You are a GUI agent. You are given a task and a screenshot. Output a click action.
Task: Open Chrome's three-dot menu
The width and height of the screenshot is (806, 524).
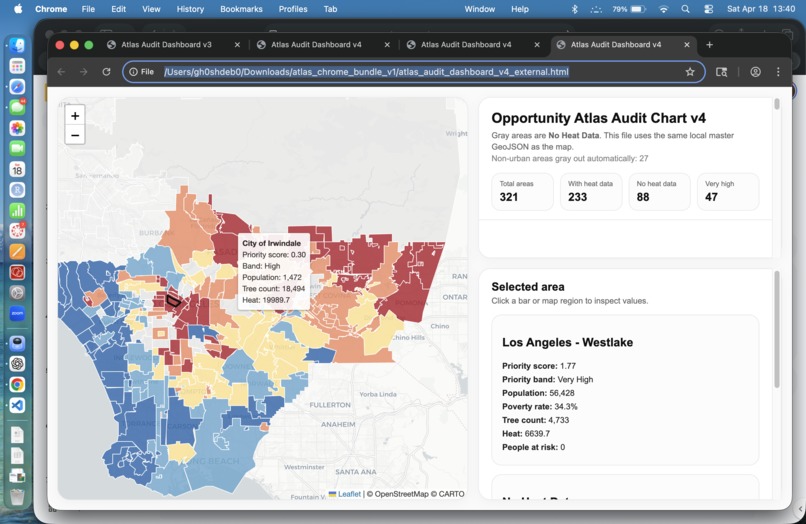click(778, 72)
